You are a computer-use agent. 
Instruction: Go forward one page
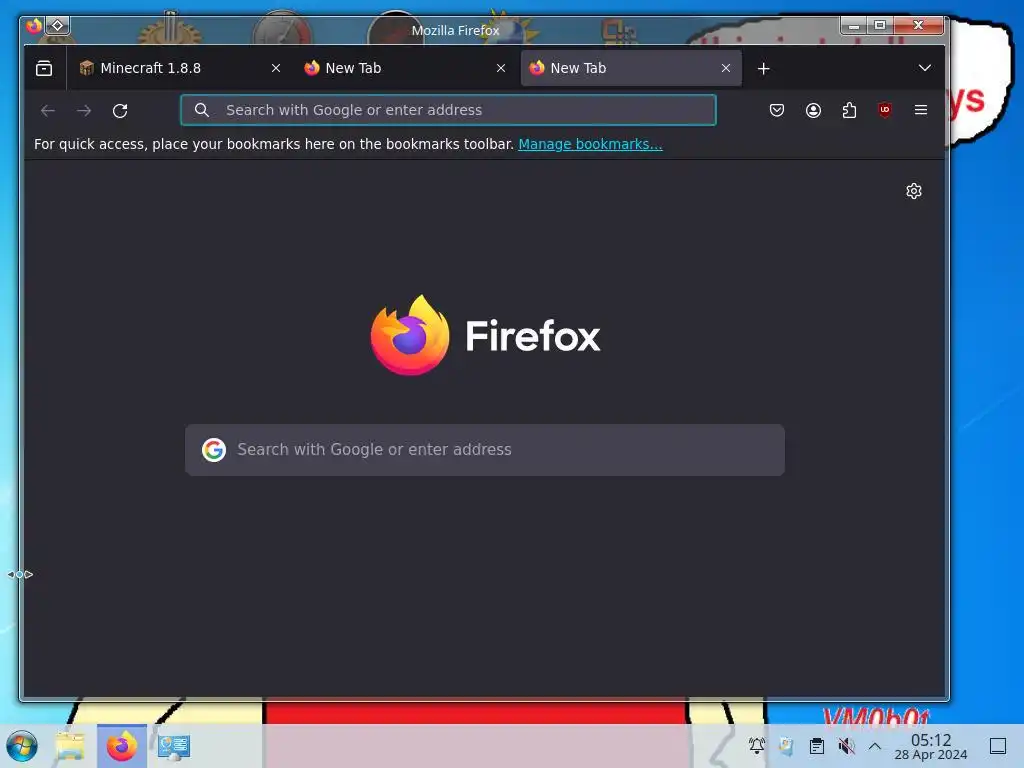click(84, 110)
